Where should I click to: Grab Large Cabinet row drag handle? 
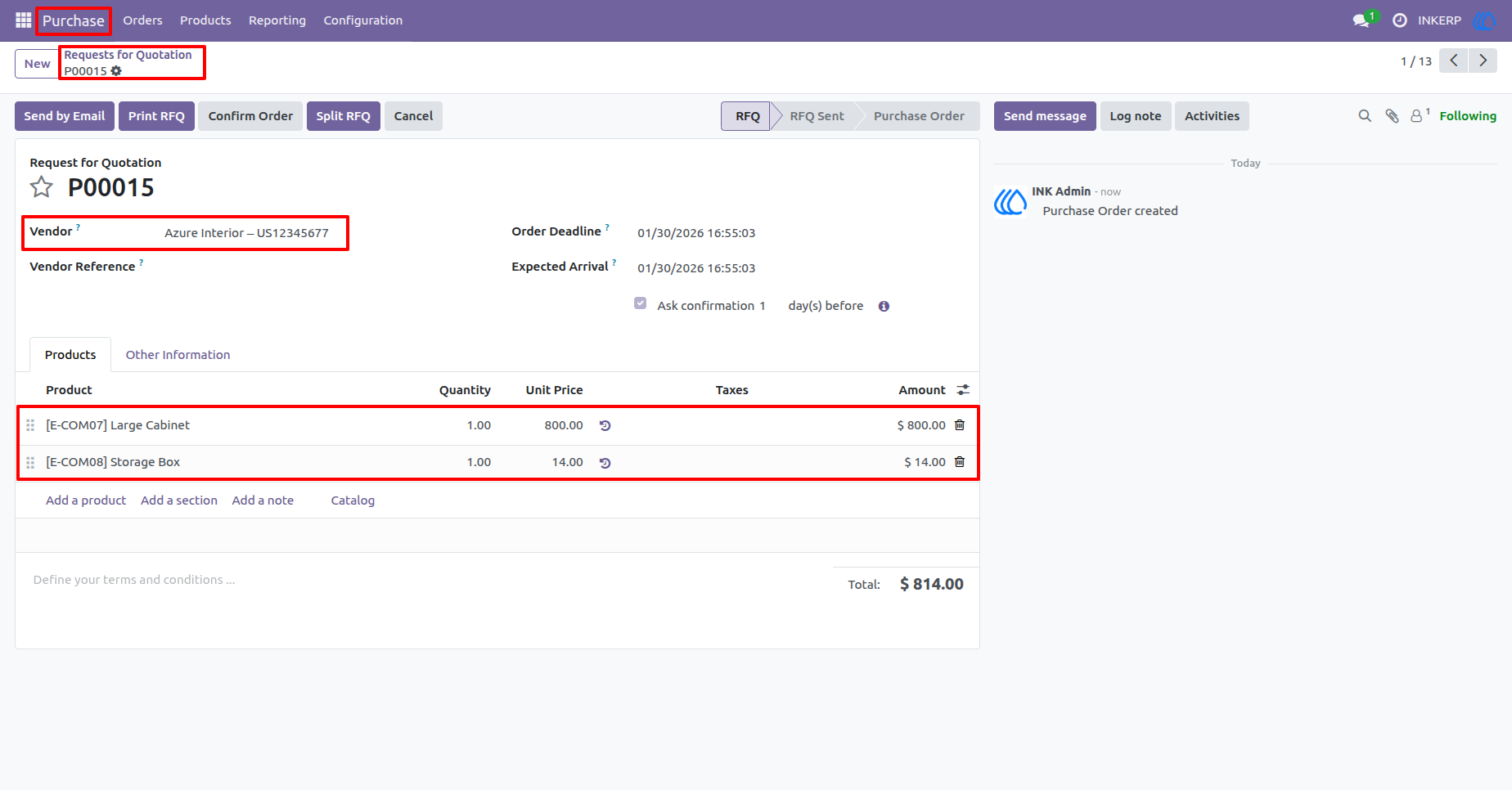(x=30, y=425)
